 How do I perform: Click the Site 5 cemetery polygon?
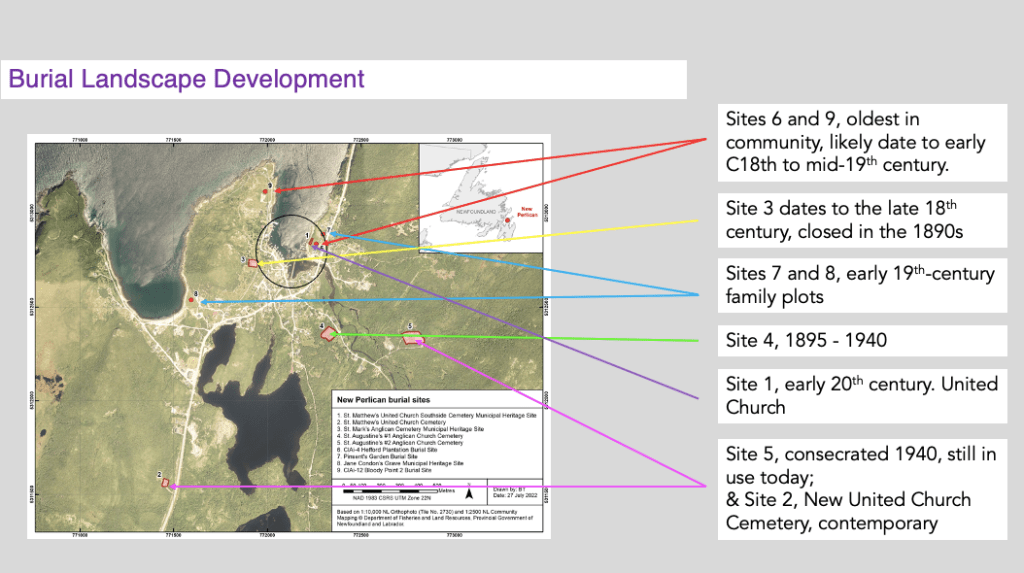pyautogui.click(x=411, y=339)
